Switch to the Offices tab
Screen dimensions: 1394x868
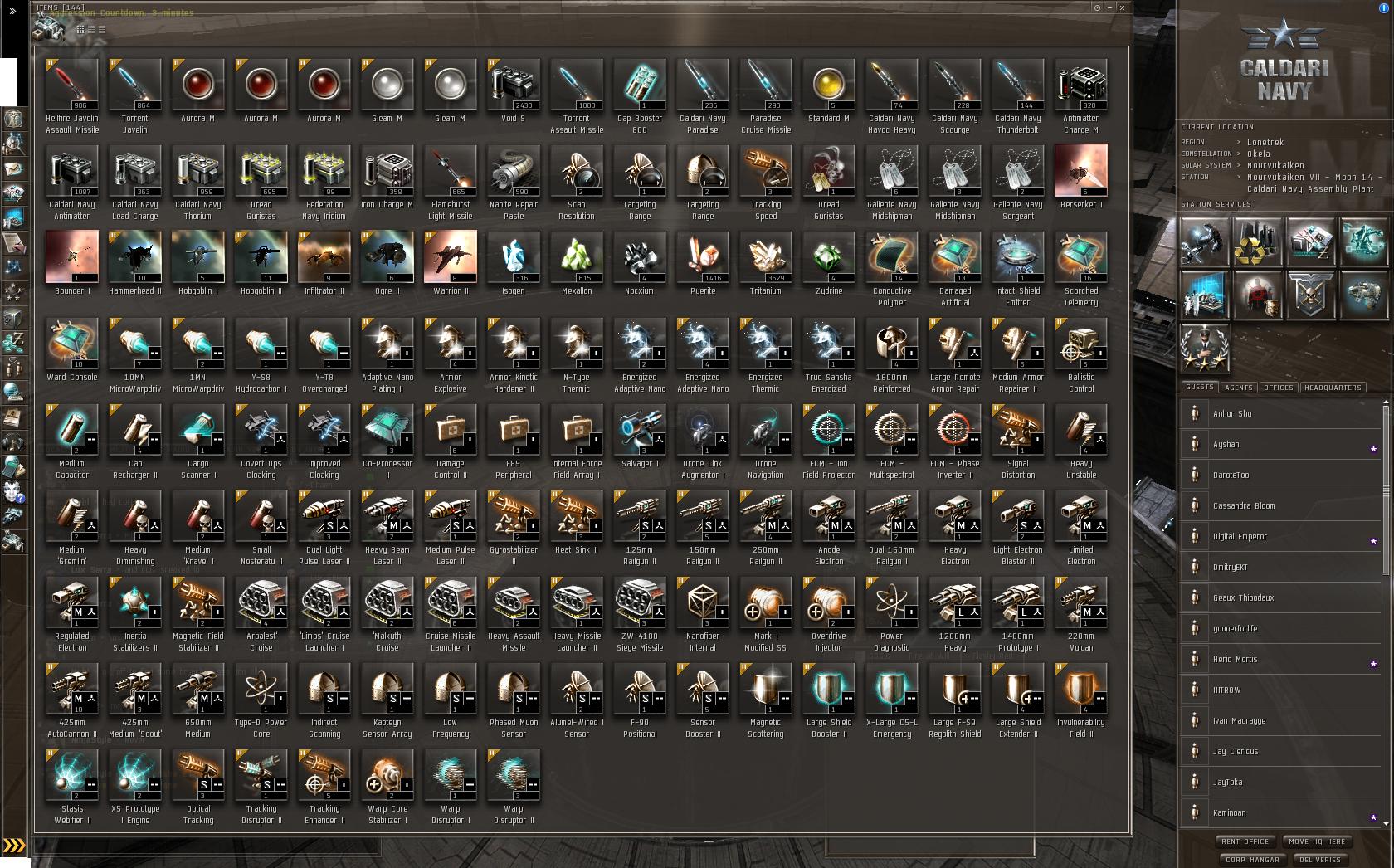click(1279, 388)
